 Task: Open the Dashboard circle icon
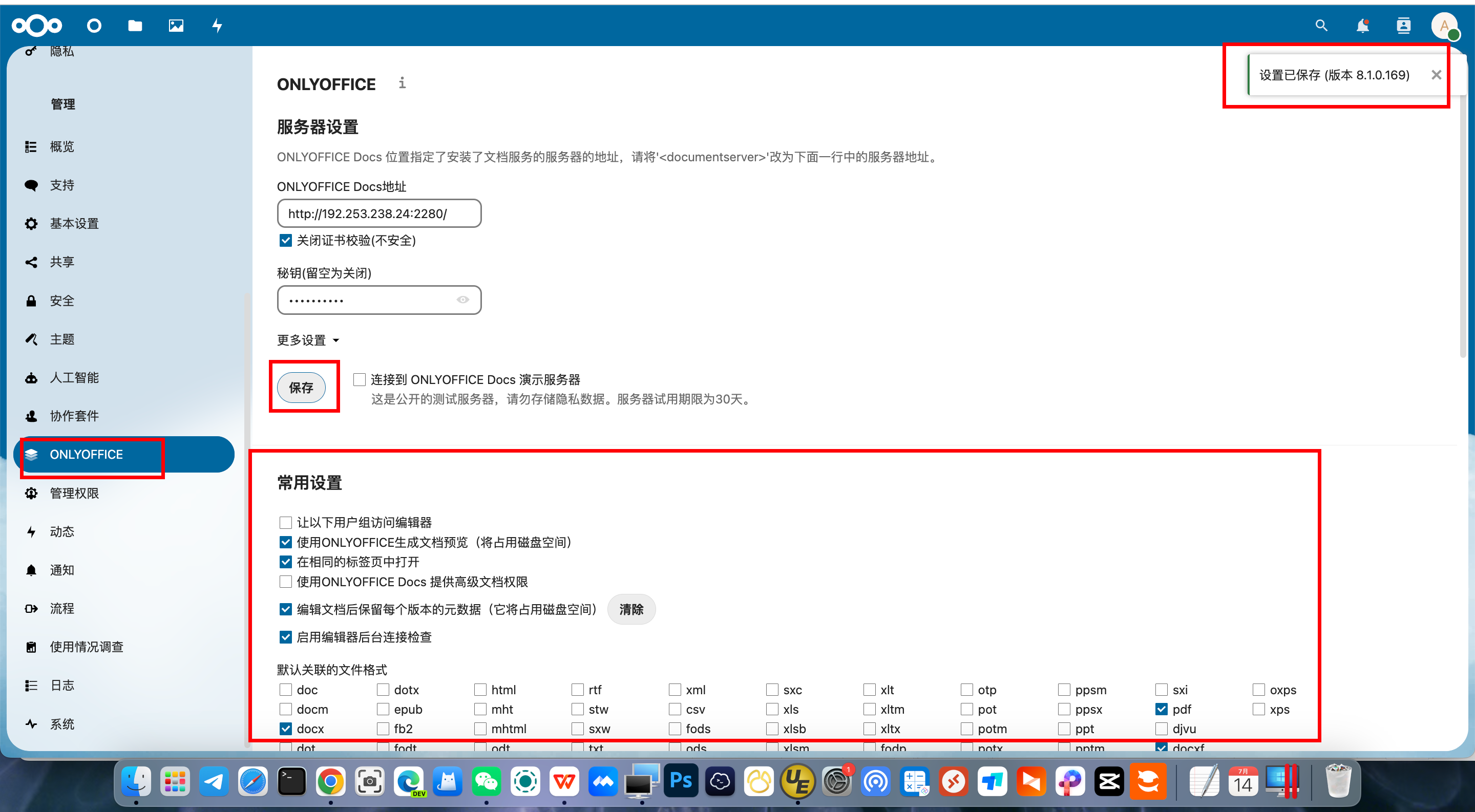(94, 25)
